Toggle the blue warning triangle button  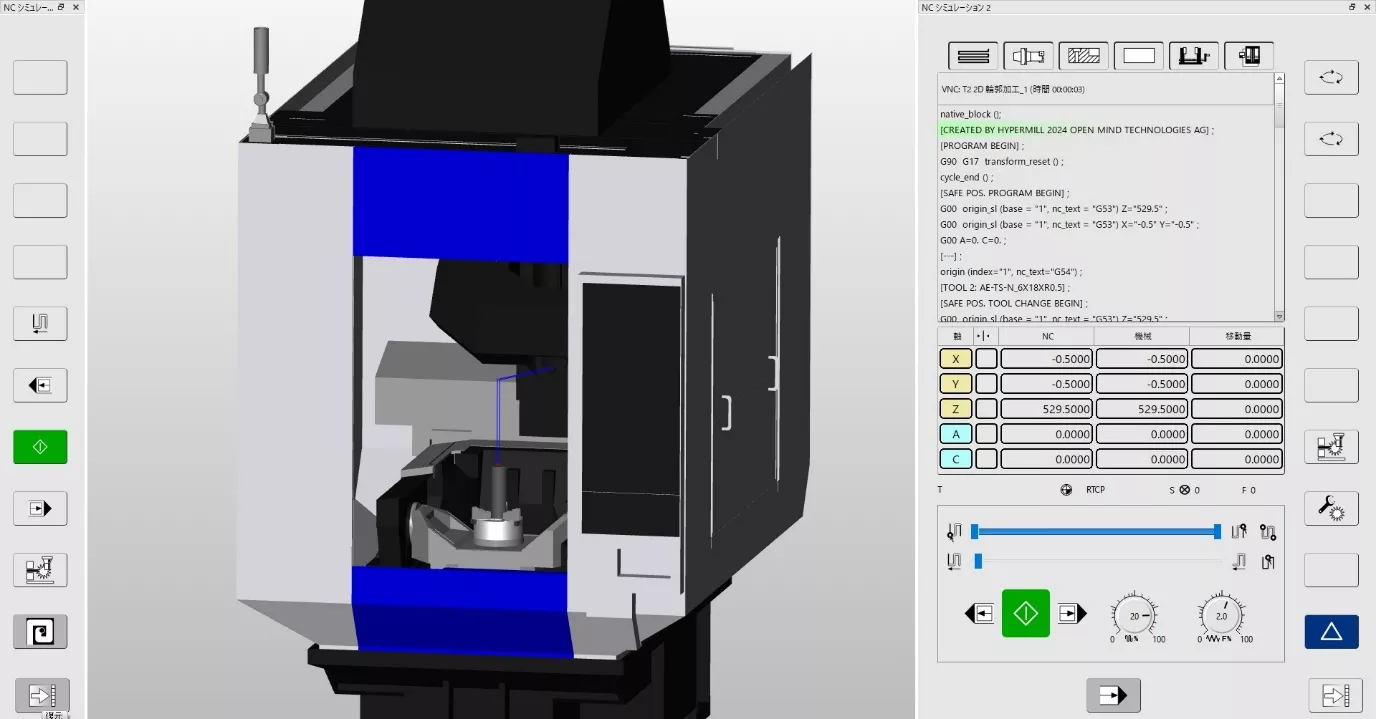[x=1331, y=631]
